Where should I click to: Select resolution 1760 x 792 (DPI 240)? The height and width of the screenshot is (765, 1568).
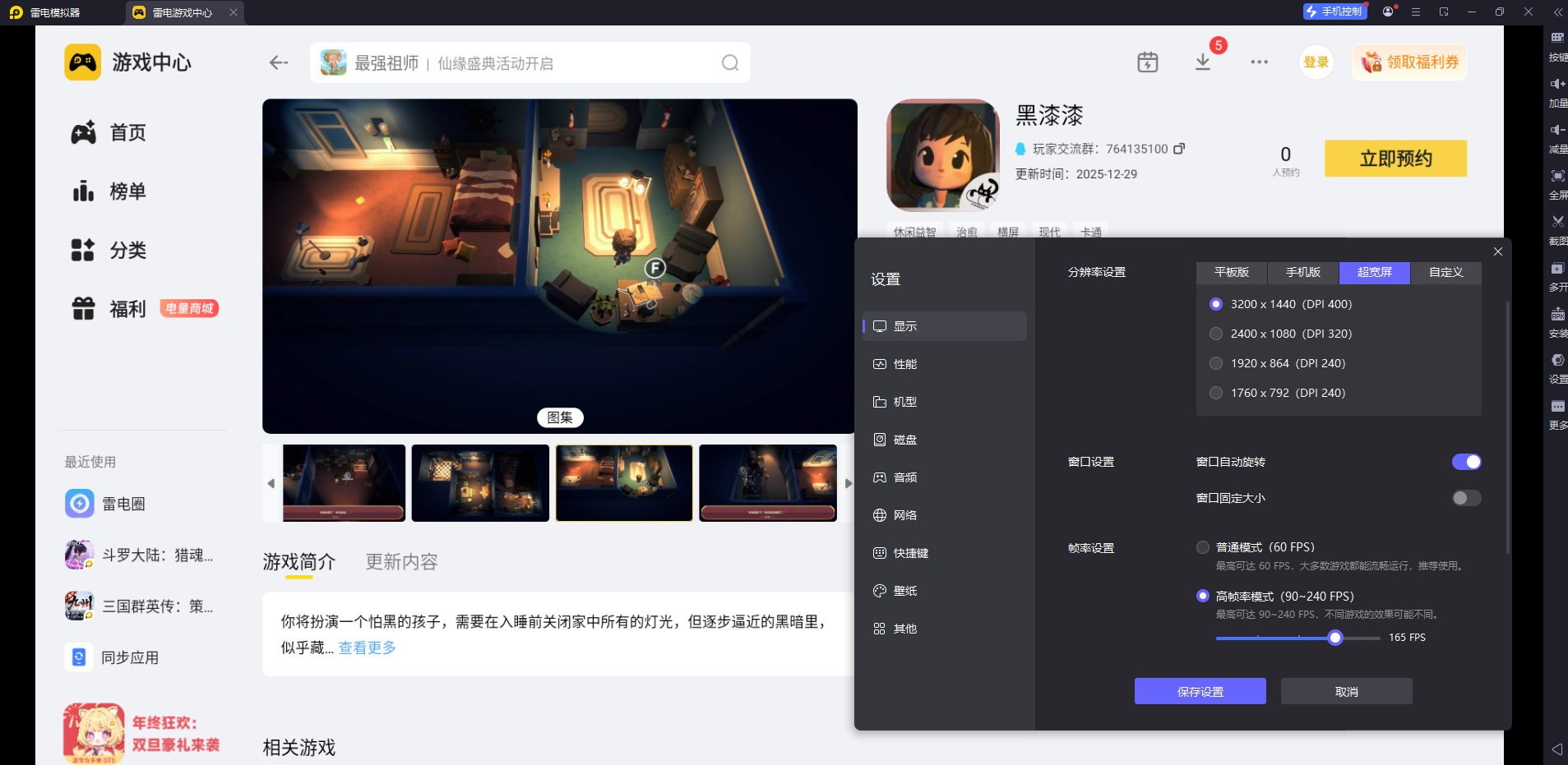(x=1278, y=393)
